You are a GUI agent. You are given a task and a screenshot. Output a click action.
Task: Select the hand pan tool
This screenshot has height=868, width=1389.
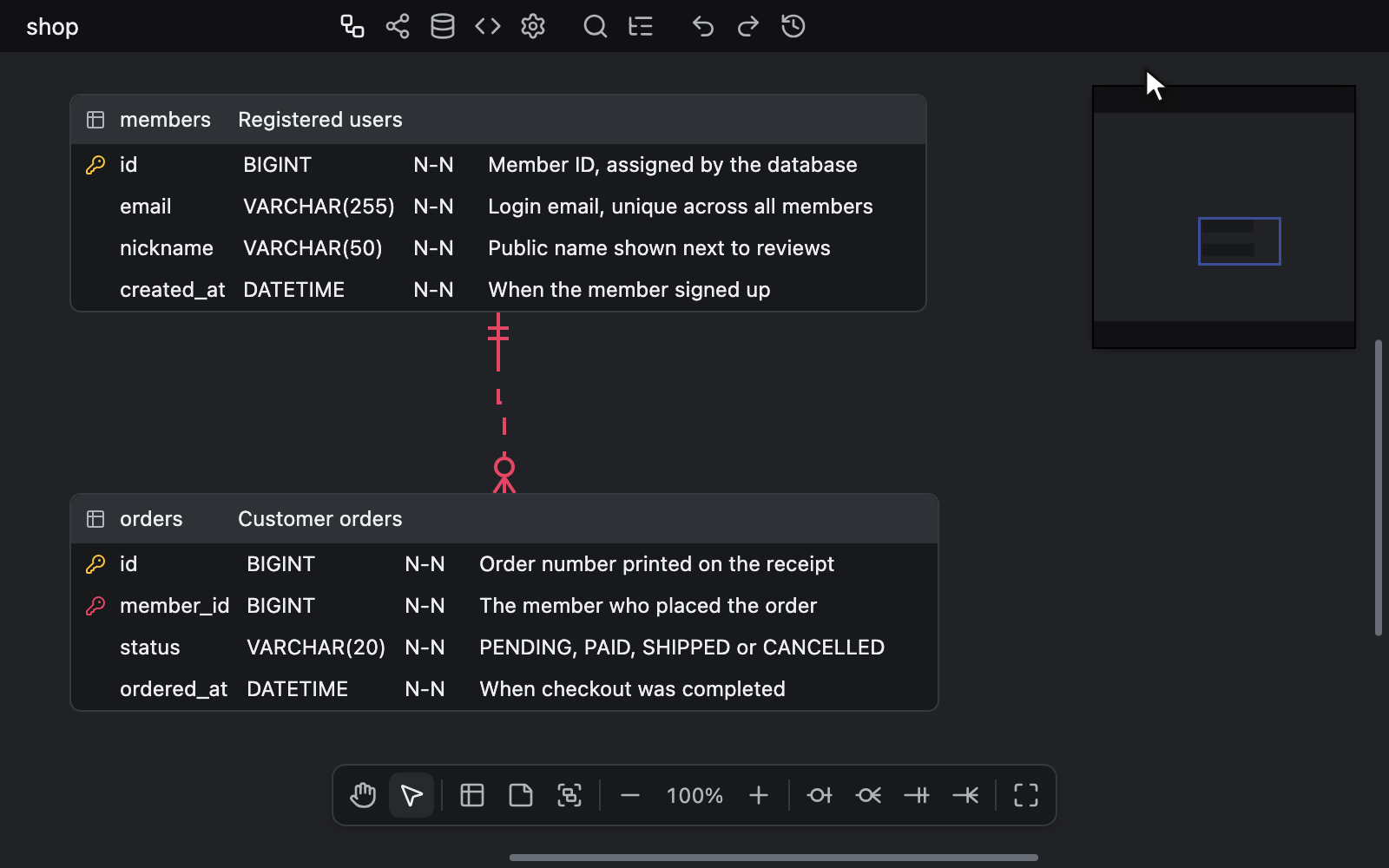click(x=363, y=795)
